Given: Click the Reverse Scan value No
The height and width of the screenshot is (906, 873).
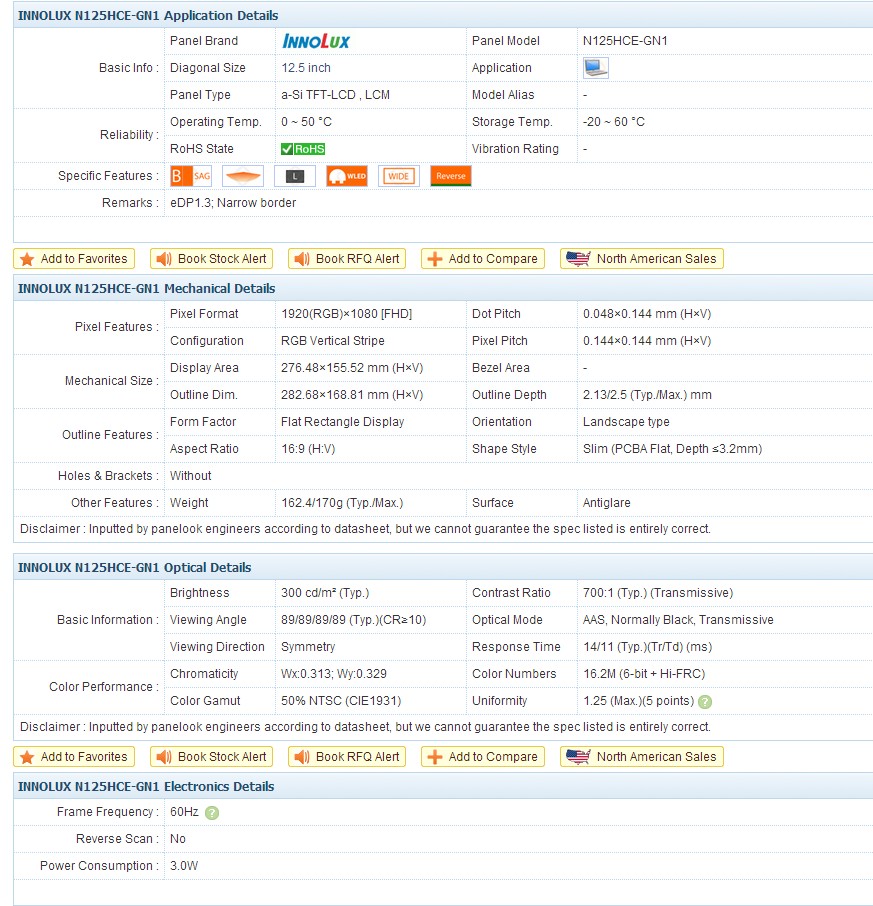Looking at the screenshot, I should pyautogui.click(x=178, y=839).
